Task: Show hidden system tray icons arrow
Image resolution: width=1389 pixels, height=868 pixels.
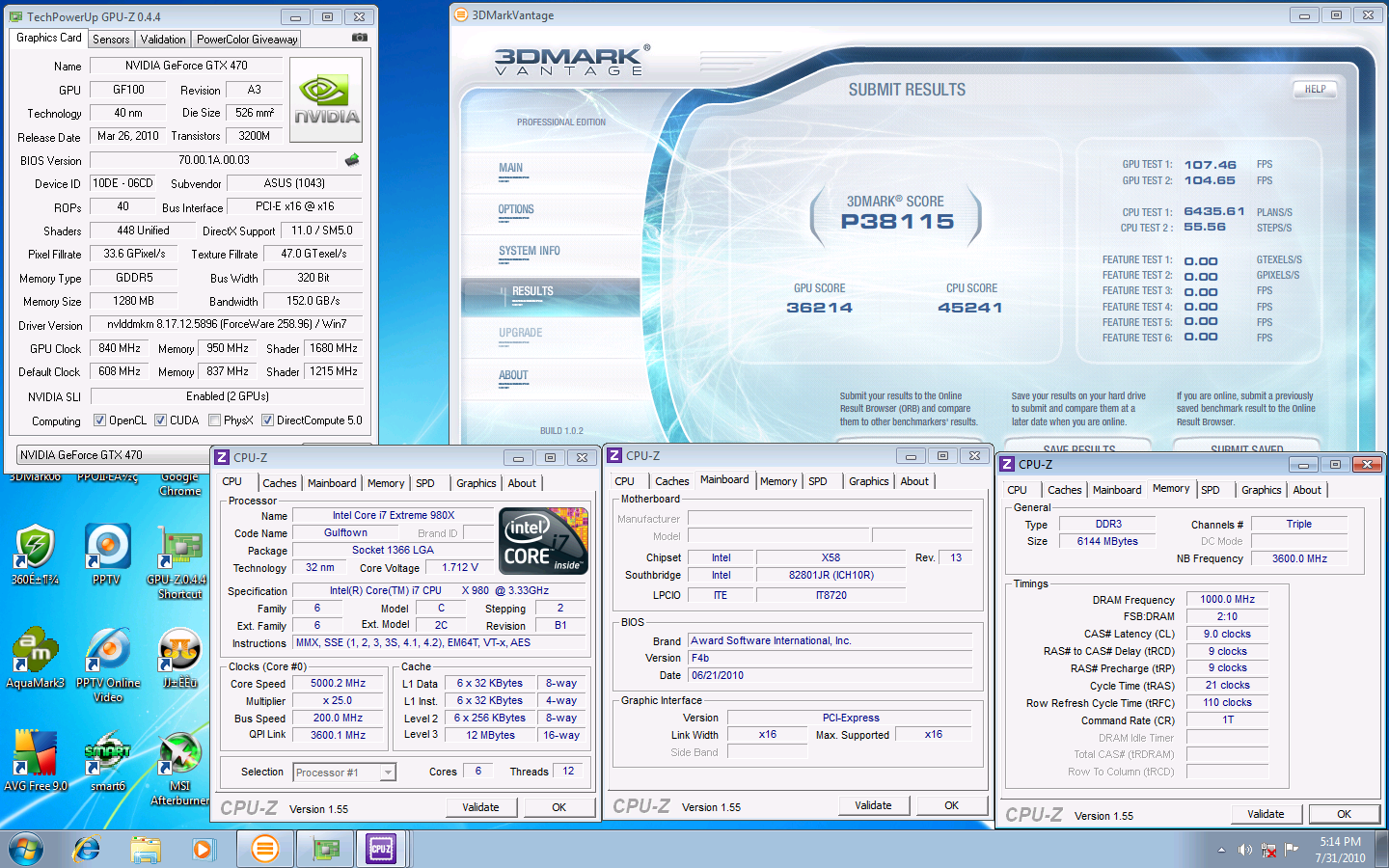Action: coord(1221,850)
